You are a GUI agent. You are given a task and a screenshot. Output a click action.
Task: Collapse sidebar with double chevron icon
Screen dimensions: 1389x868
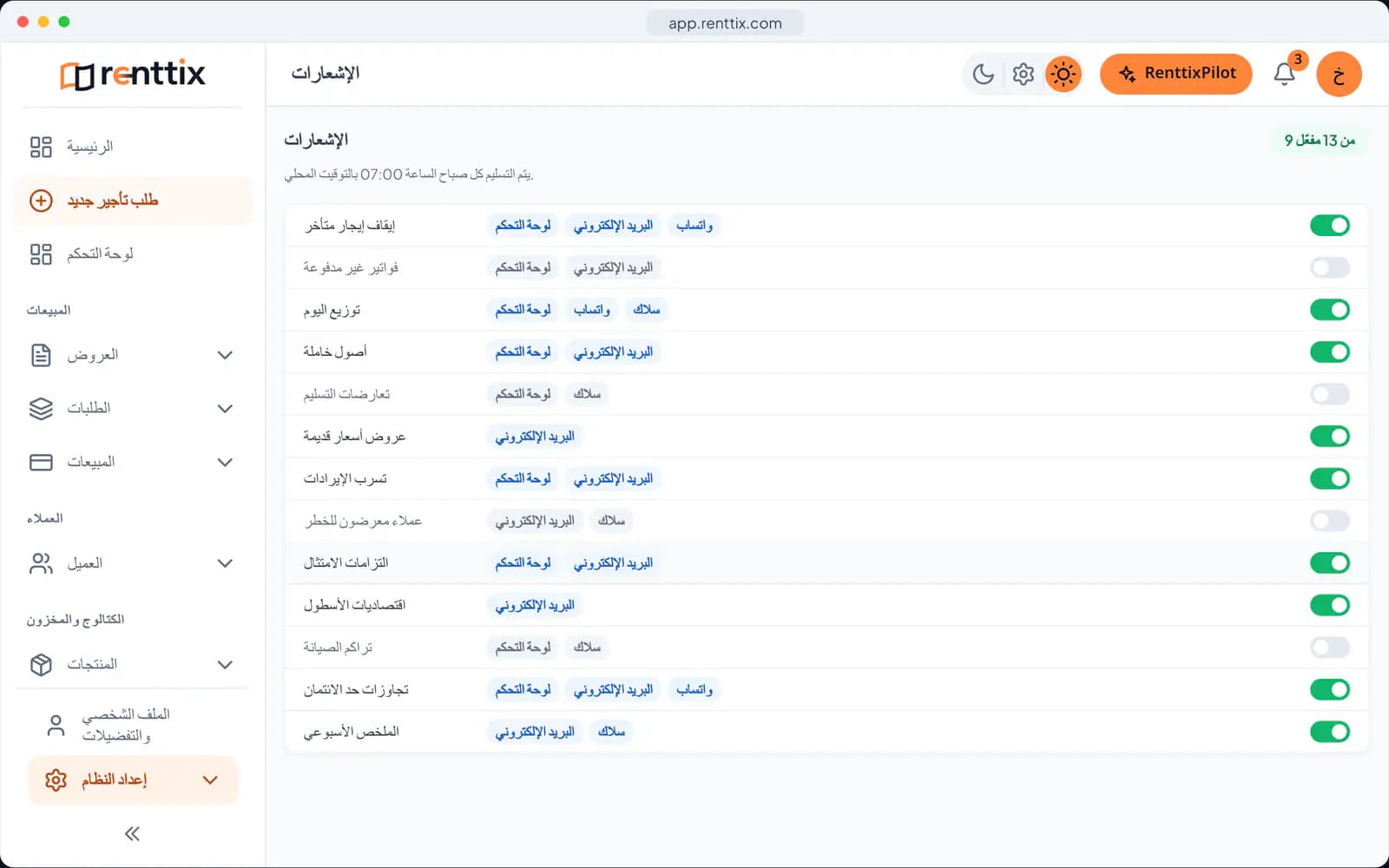pyautogui.click(x=132, y=833)
